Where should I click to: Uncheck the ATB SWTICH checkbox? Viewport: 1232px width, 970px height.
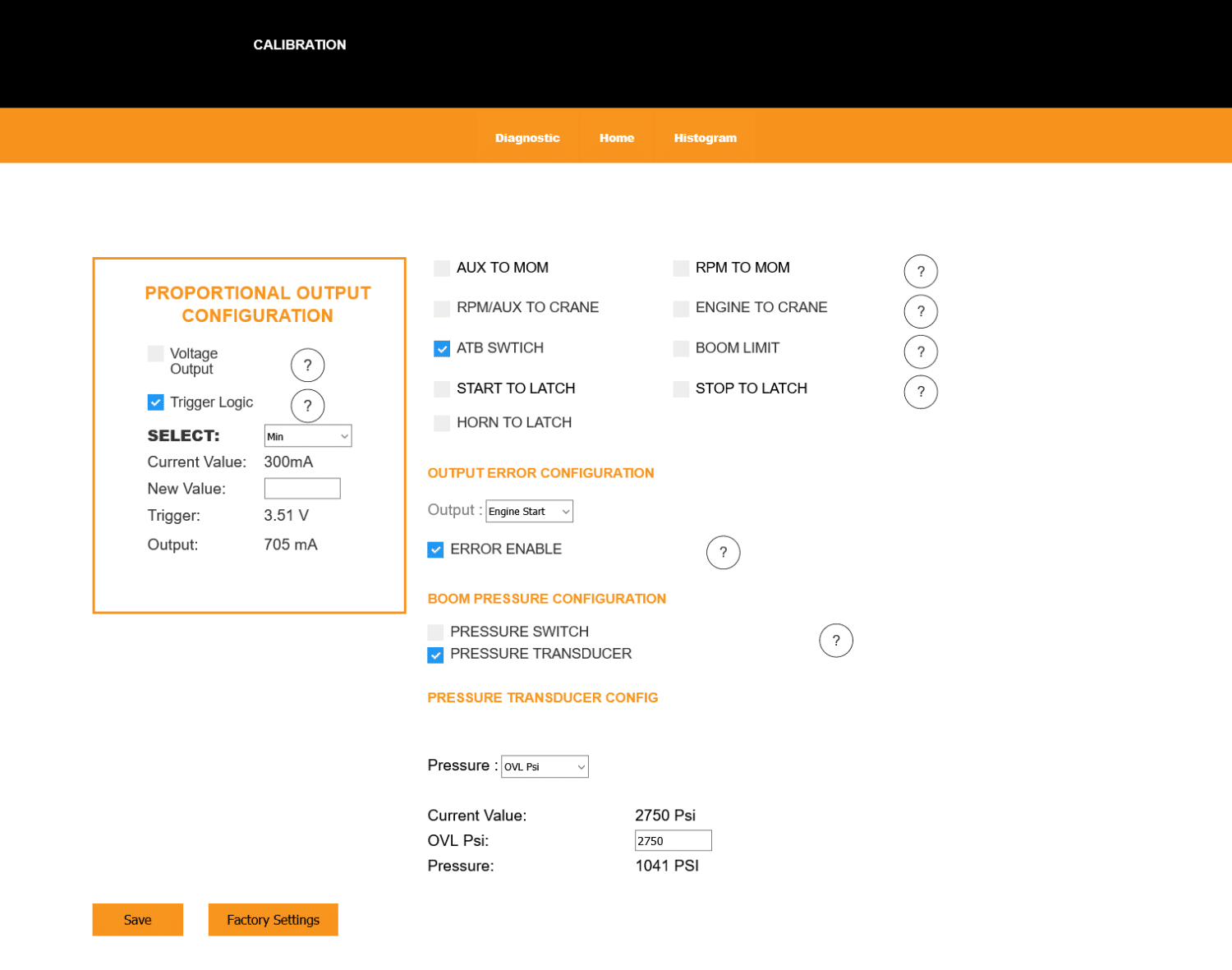[442, 349]
